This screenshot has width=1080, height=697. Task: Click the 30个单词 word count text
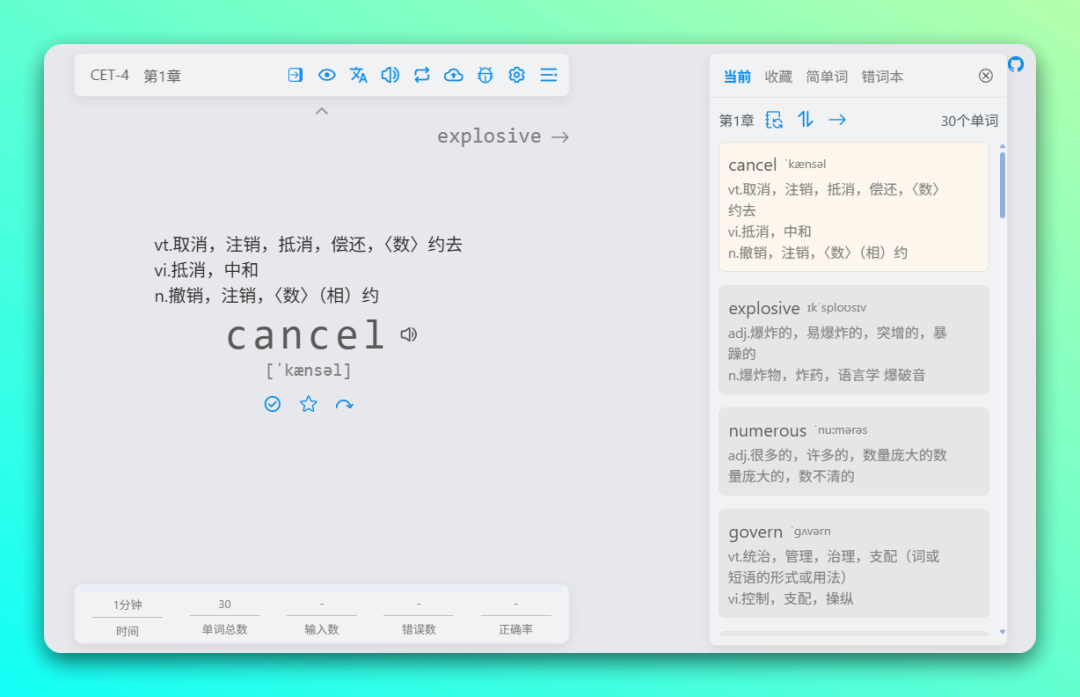point(969,121)
